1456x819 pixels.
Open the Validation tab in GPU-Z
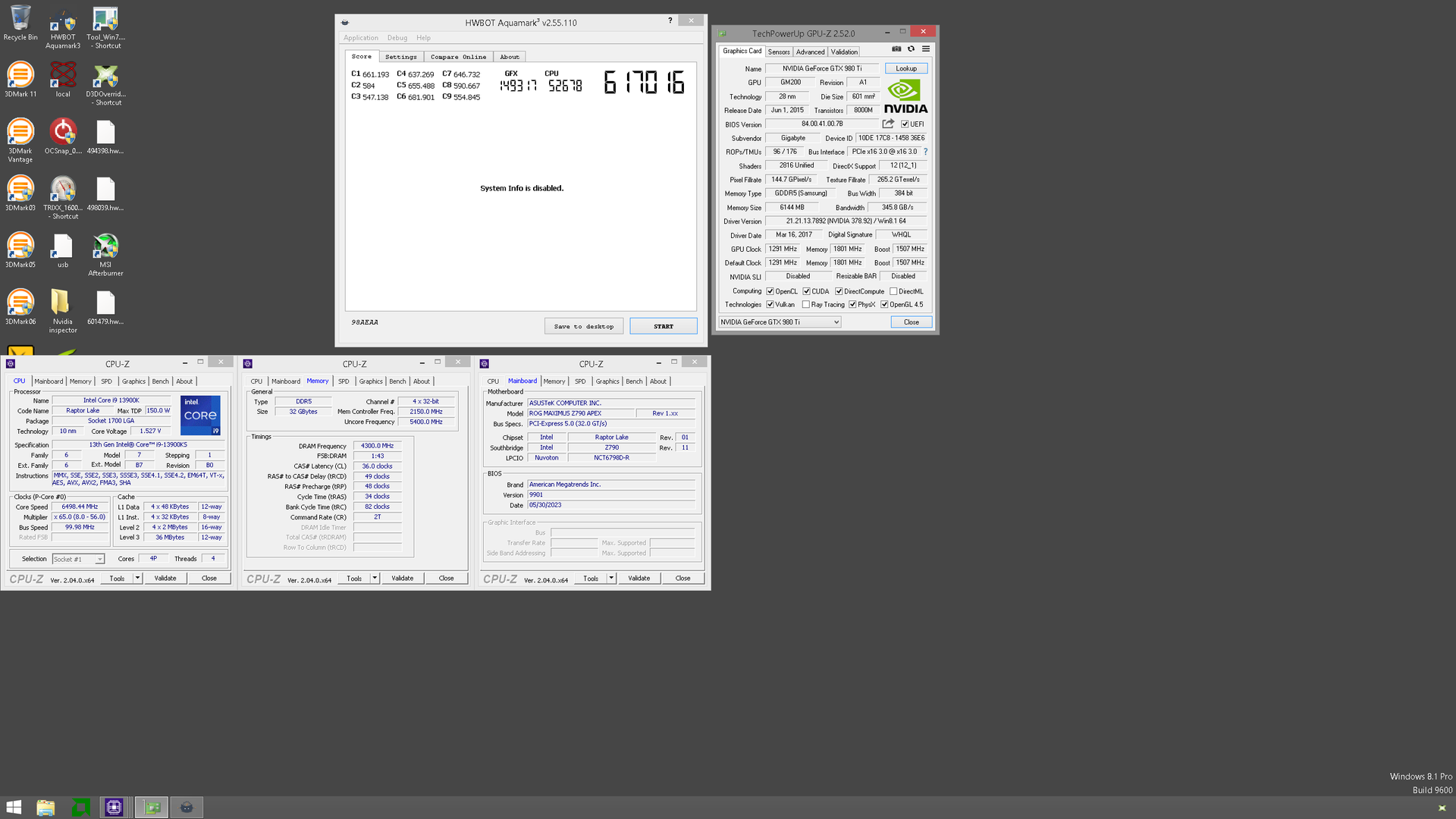[x=844, y=52]
